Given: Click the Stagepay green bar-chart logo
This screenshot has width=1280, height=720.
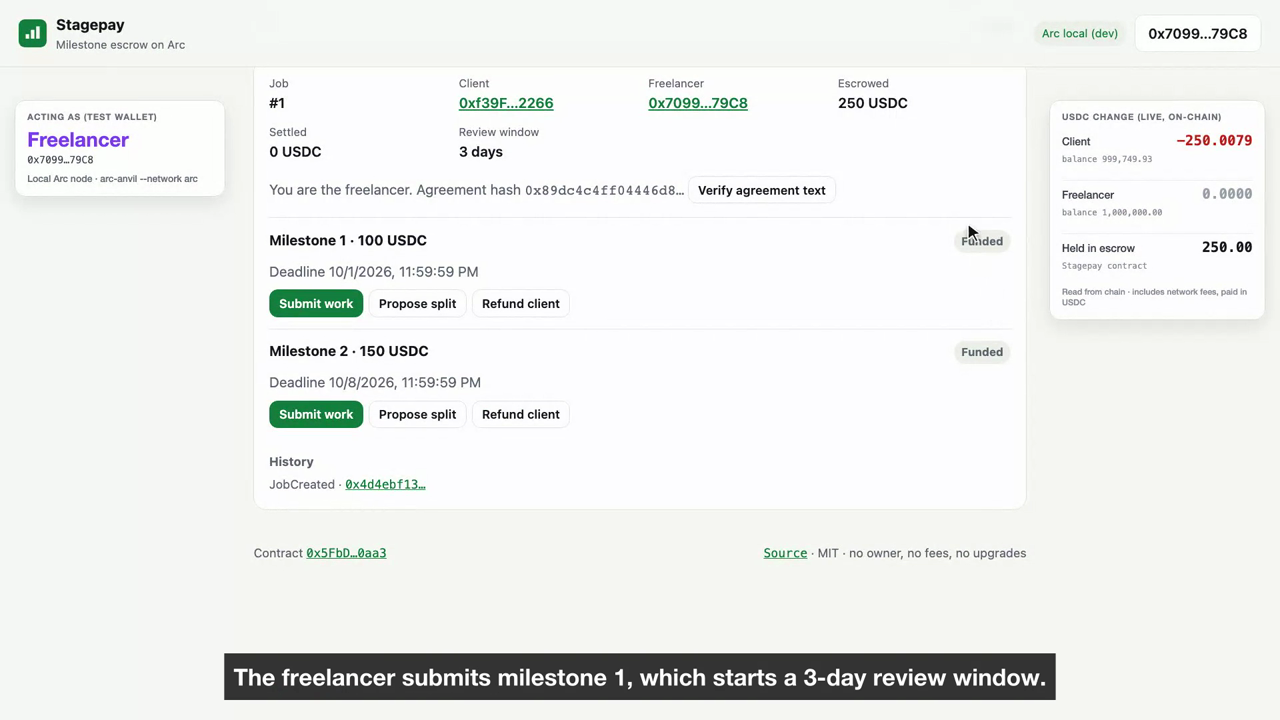Looking at the screenshot, I should [32, 33].
